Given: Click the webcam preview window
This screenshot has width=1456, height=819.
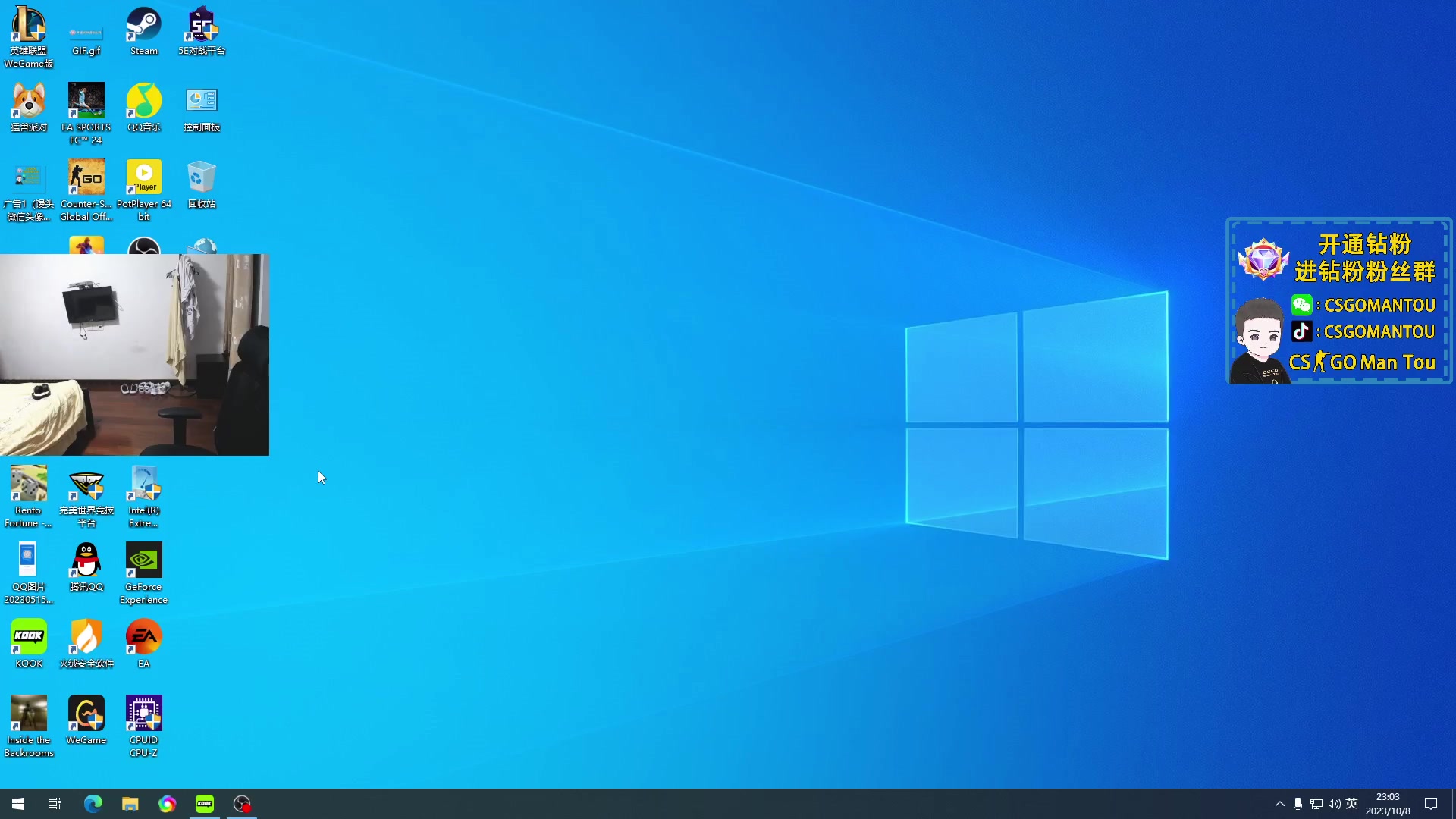Looking at the screenshot, I should click(134, 355).
